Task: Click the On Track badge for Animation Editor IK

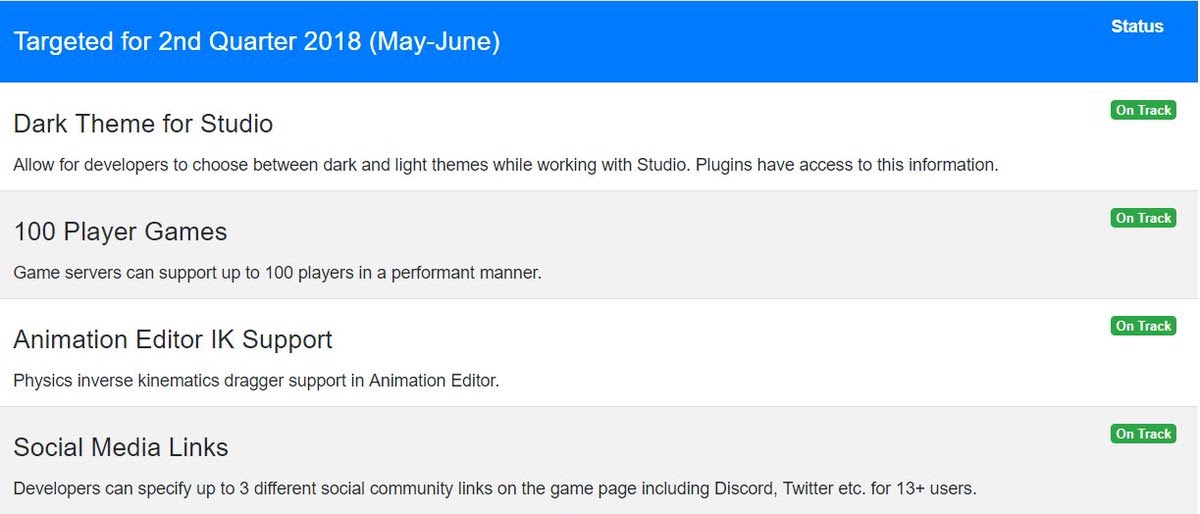Action: [x=1143, y=326]
